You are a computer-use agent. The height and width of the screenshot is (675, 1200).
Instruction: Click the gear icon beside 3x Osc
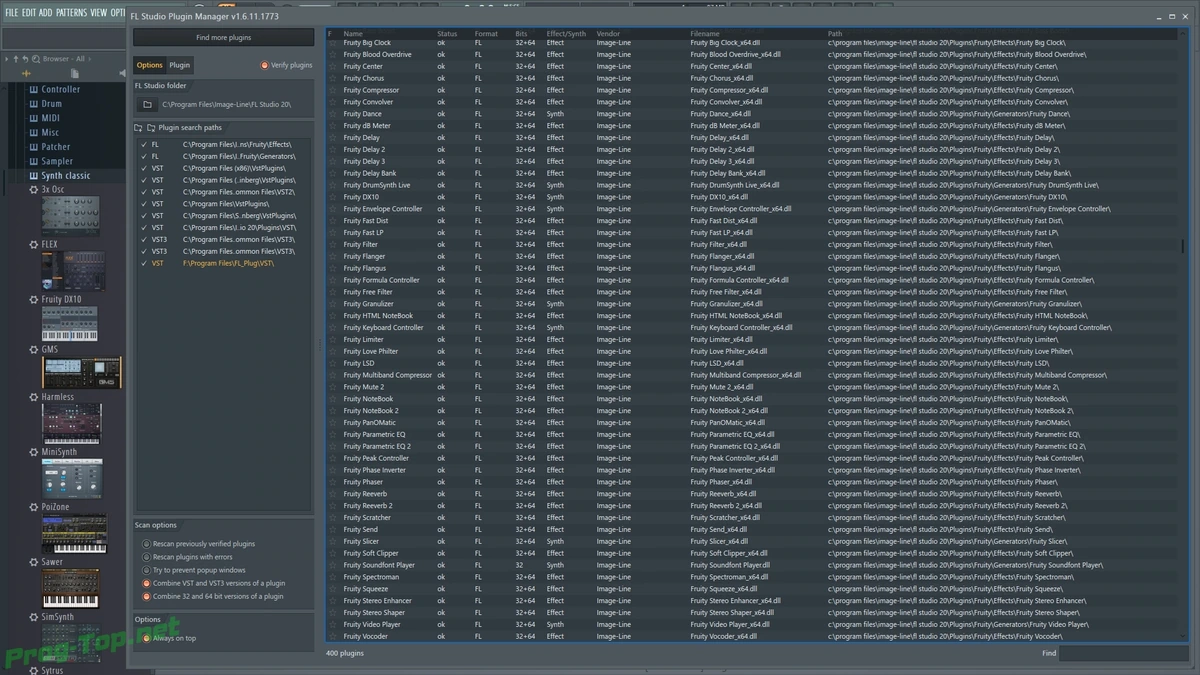coord(34,188)
